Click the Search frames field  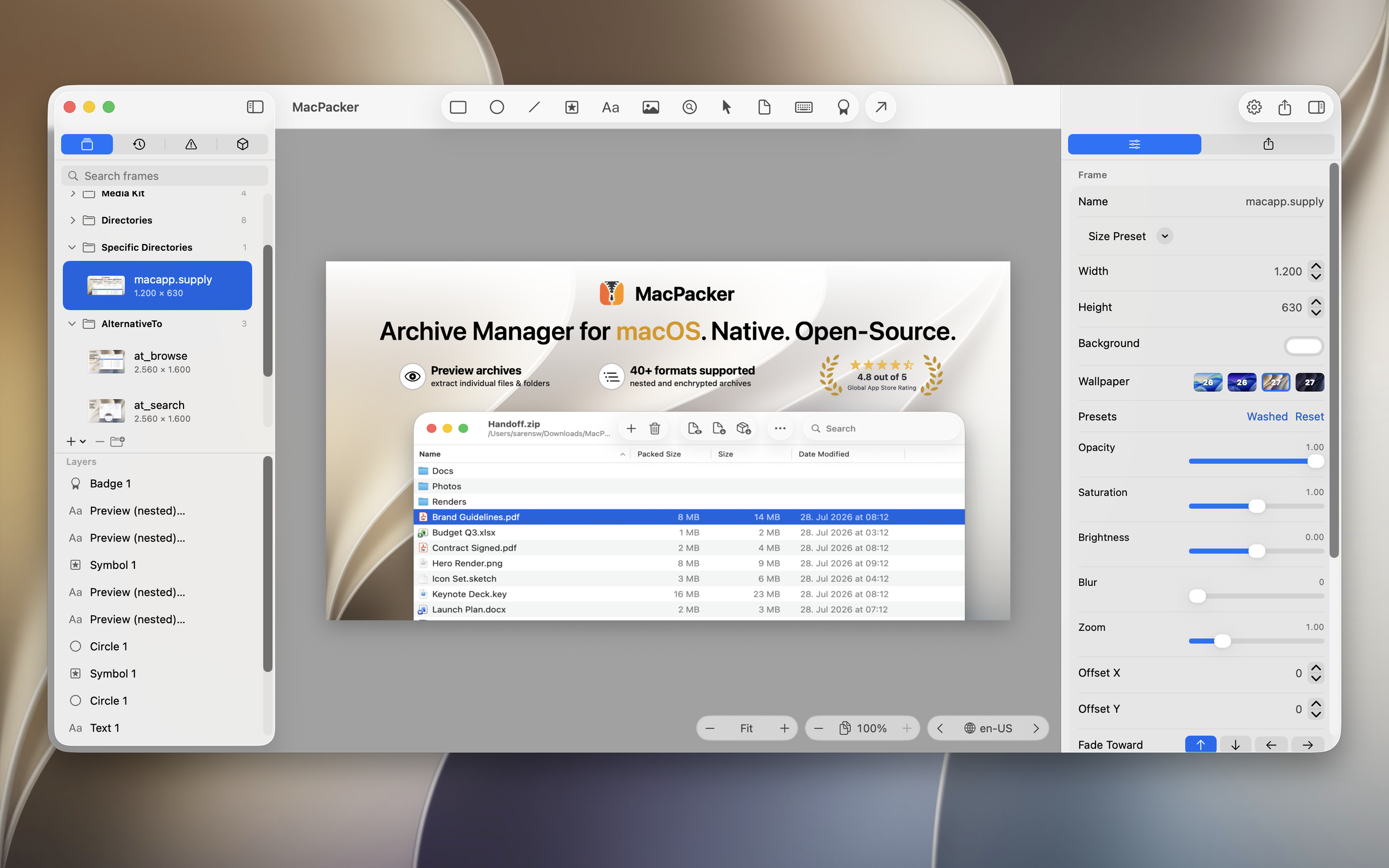[165, 176]
